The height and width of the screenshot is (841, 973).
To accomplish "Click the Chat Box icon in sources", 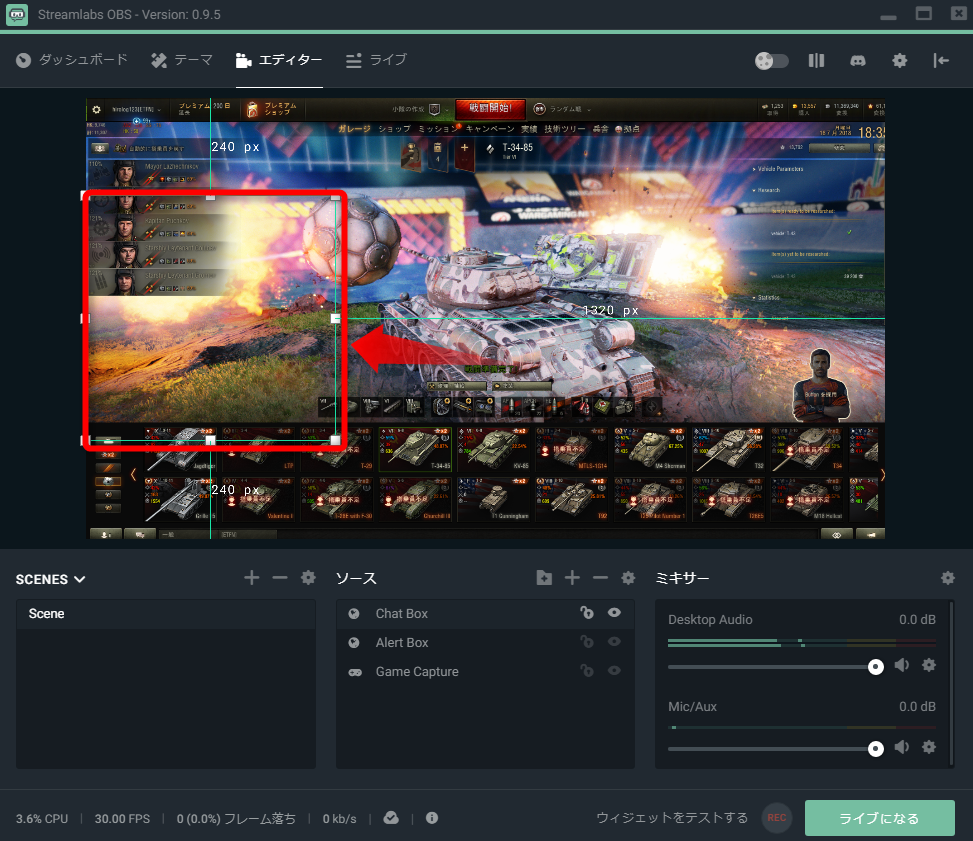I will tap(354, 614).
